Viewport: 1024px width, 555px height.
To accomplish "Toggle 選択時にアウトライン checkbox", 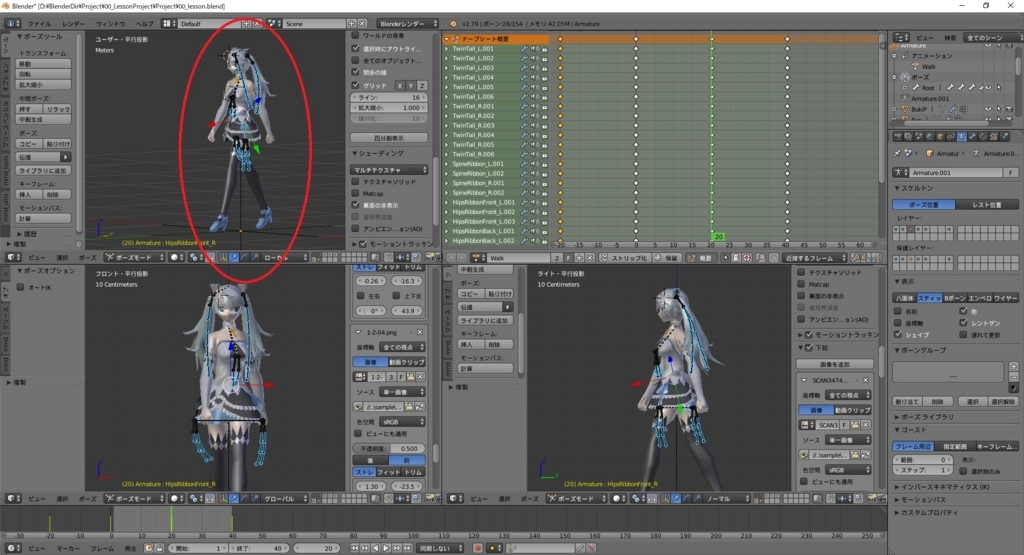I will pos(355,48).
